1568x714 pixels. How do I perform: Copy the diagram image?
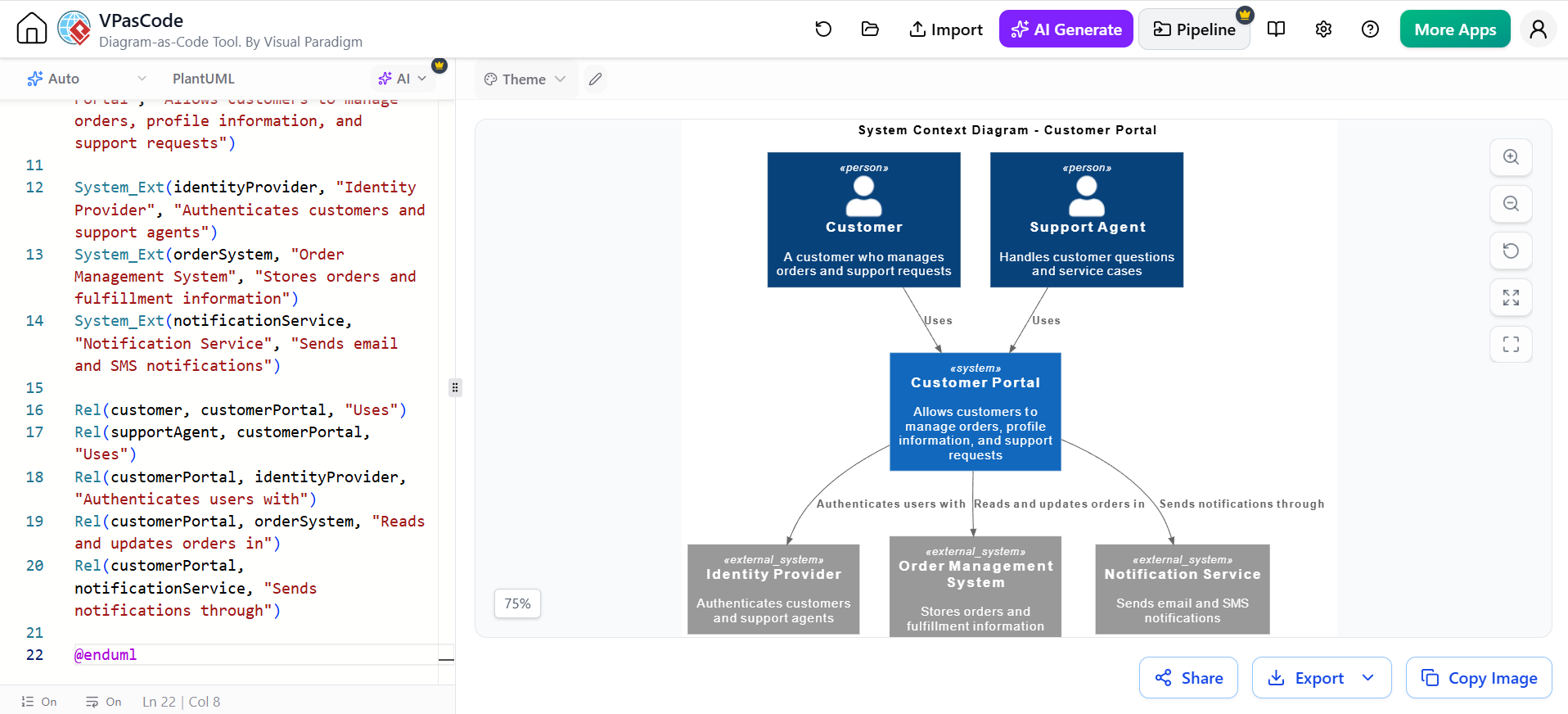pos(1479,678)
